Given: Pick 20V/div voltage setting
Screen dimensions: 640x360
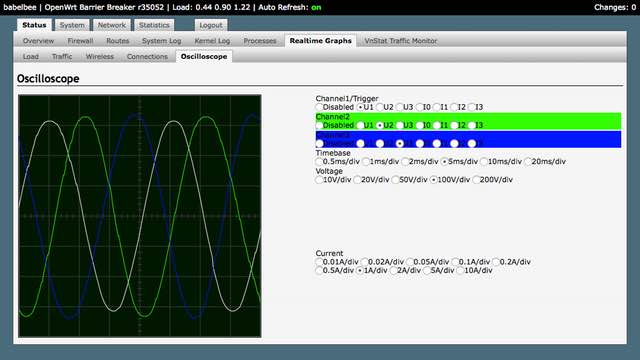Looking at the screenshot, I should click(357, 180).
